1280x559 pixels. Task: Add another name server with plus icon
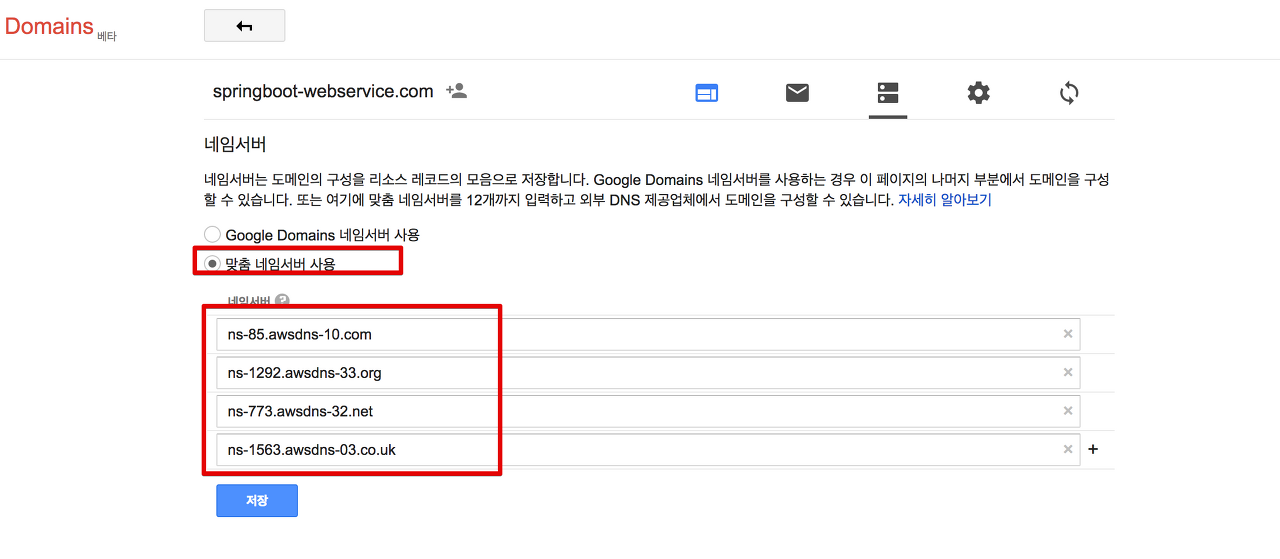coord(1093,450)
